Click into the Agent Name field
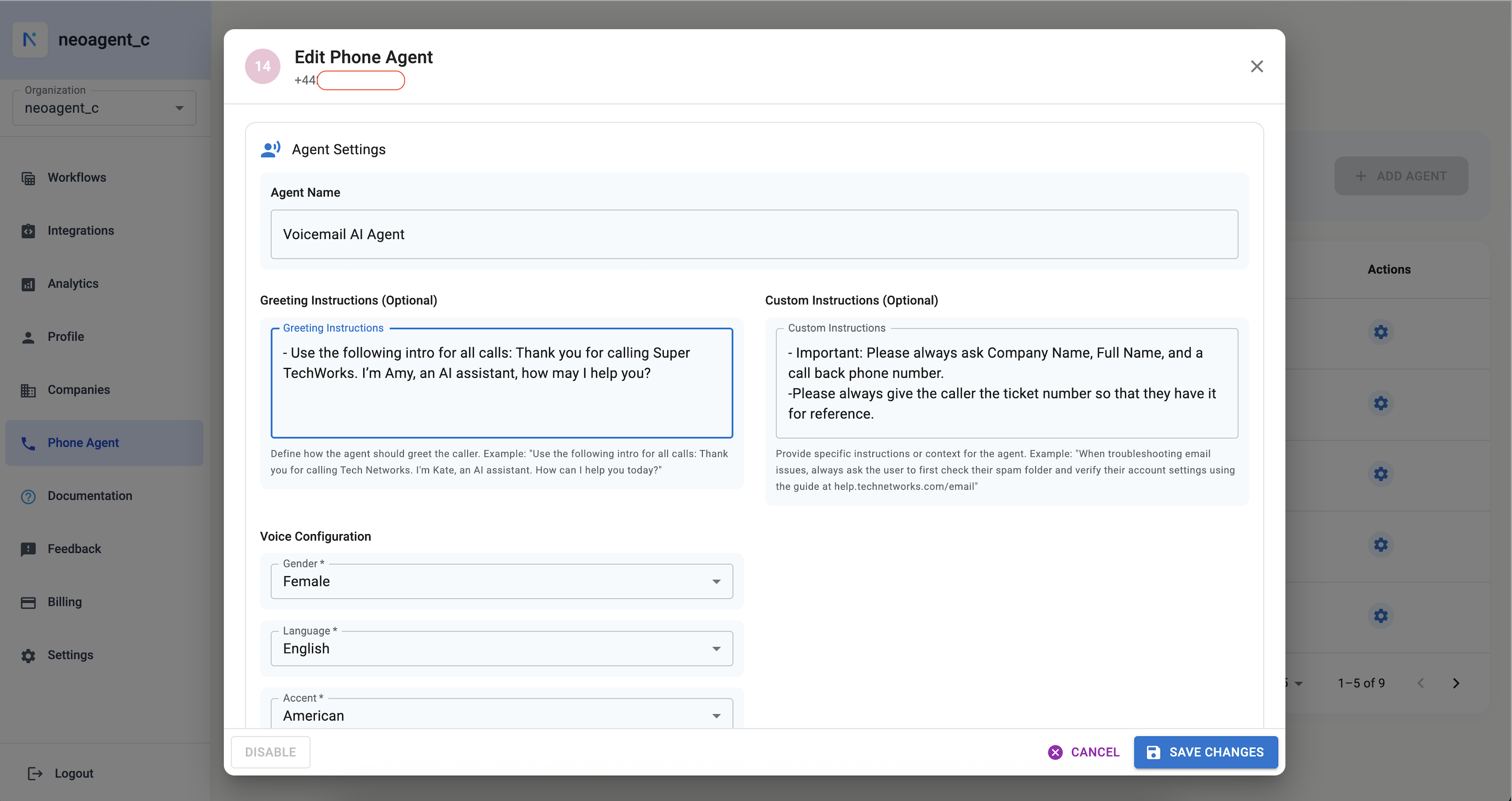The width and height of the screenshot is (1512, 801). coord(754,234)
